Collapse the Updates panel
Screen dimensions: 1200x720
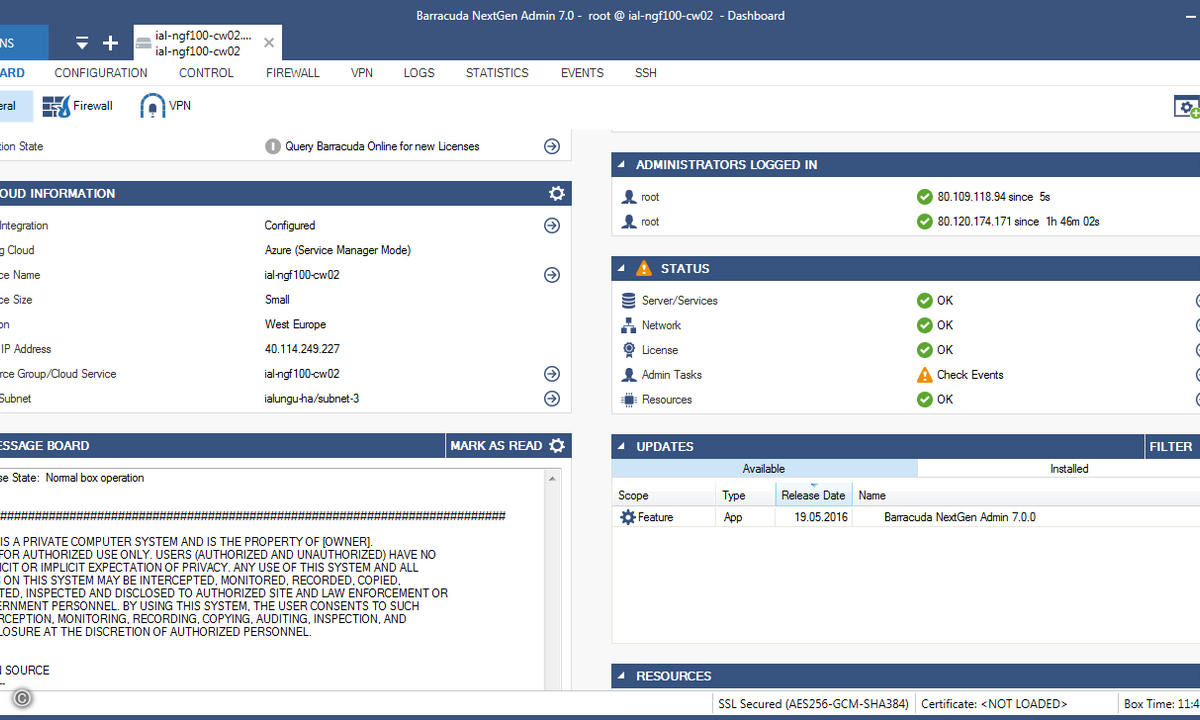[622, 447]
